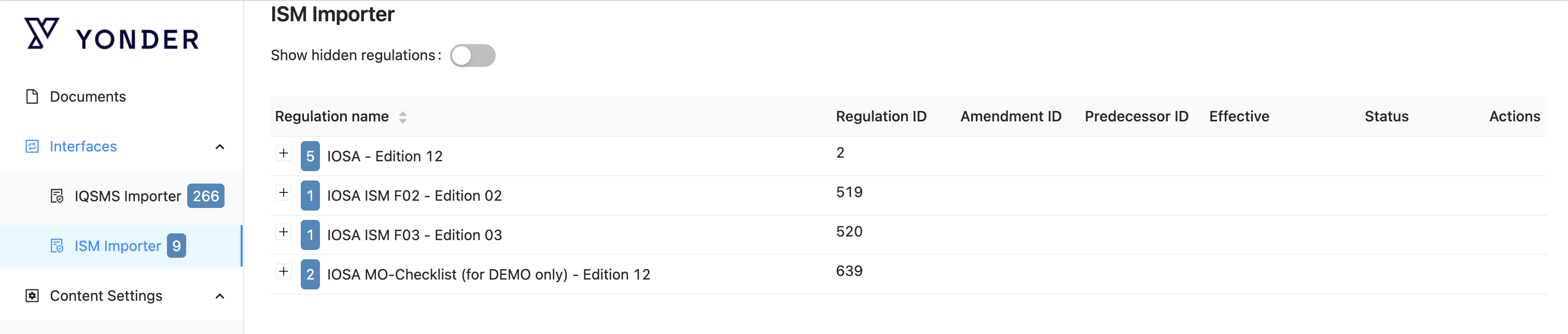
Task: Expand the IOSA ISM F02 - Edition 02 row
Action: (284, 193)
